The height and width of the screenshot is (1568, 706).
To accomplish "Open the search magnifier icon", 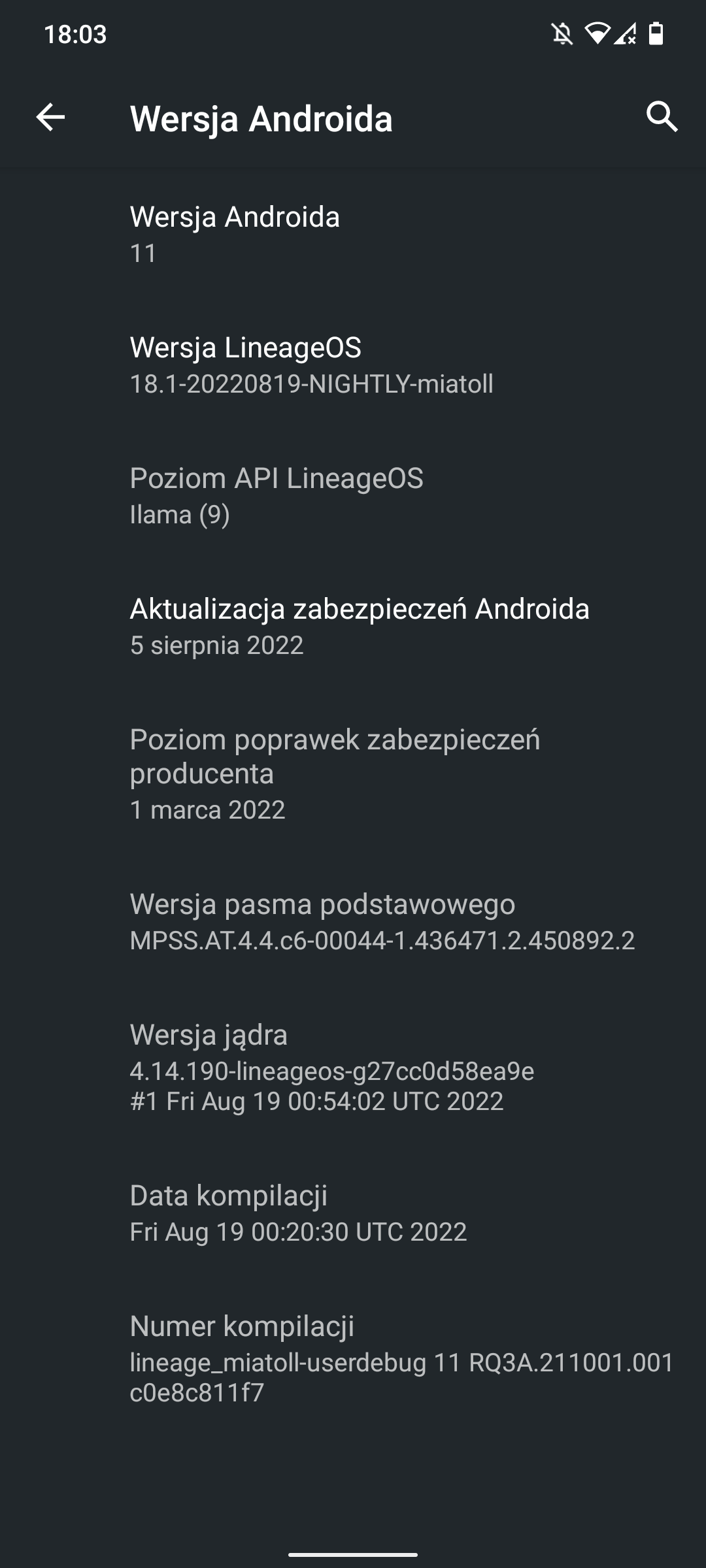I will click(x=662, y=117).
